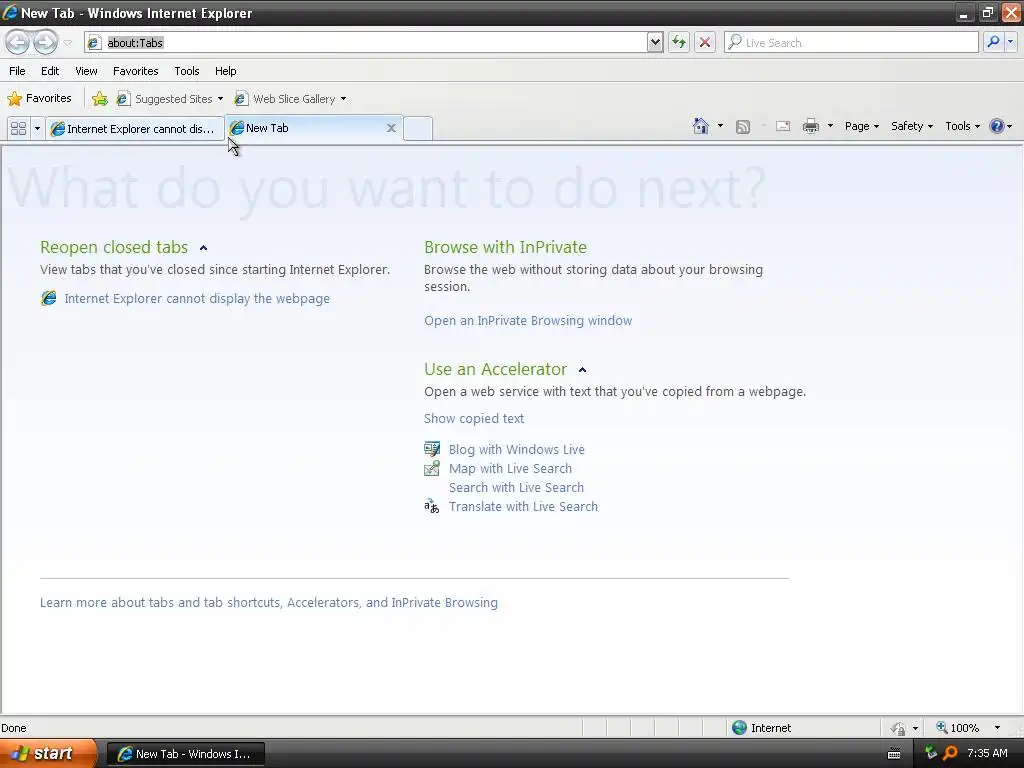1024x768 pixels.
Task: Open the File menu
Action: (x=18, y=71)
